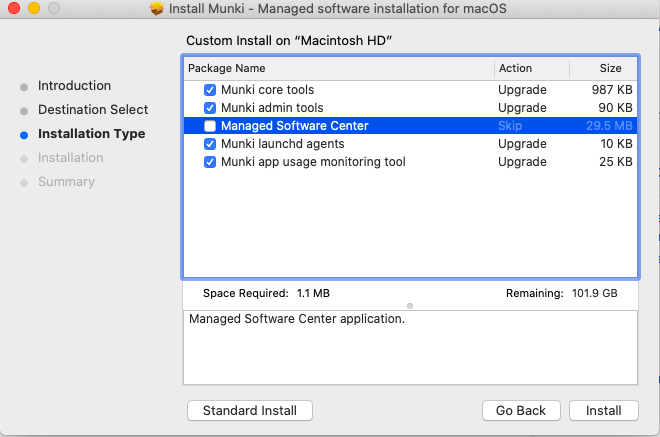Select the Managed Software Center row label
This screenshot has height=437, width=660.
pos(295,126)
